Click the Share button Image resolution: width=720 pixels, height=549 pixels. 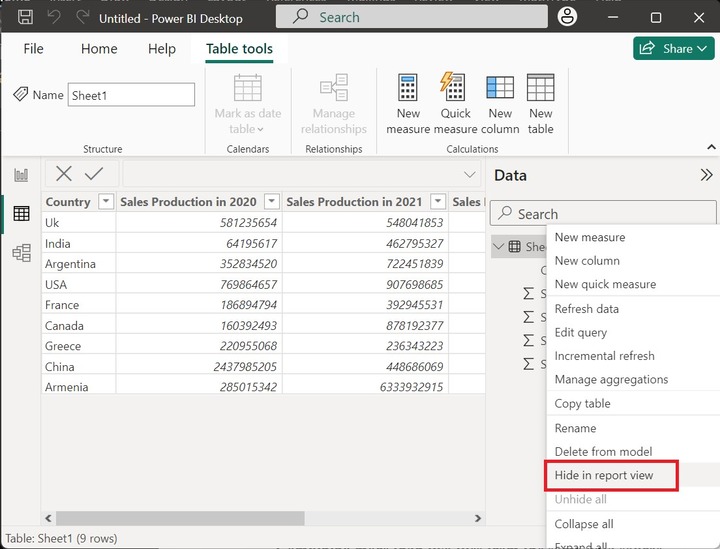pos(673,48)
